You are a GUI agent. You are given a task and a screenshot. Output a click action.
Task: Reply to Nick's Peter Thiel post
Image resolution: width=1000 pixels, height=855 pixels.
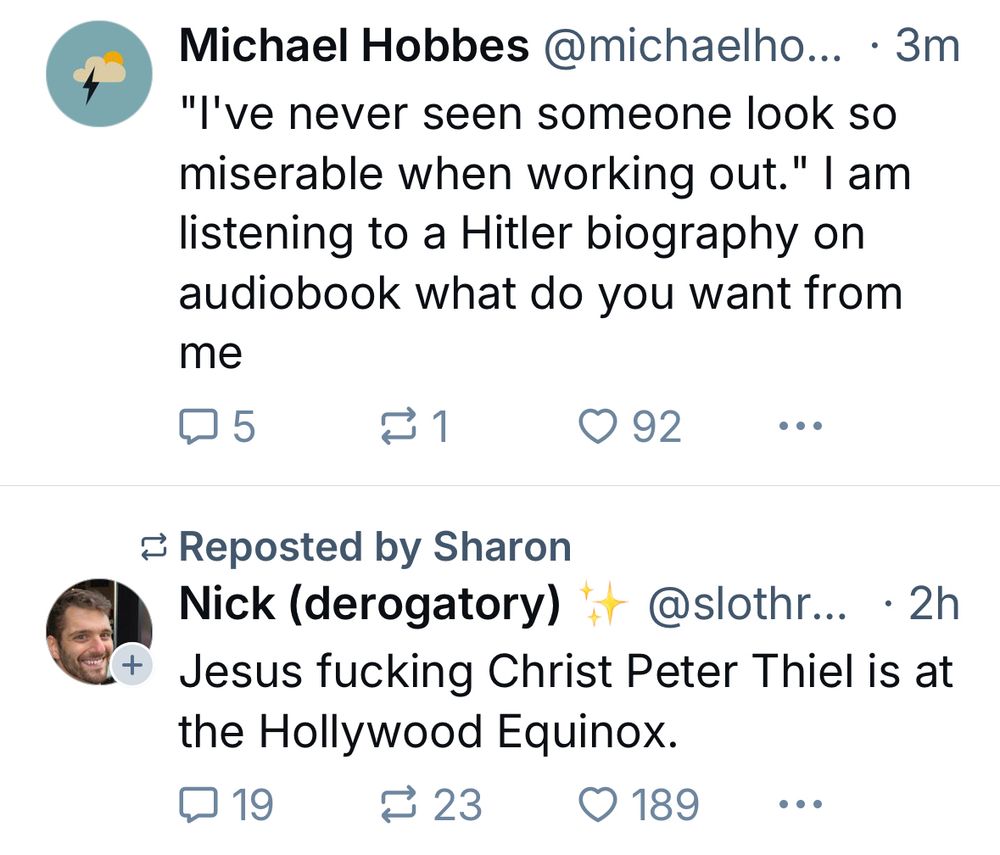coord(226,805)
